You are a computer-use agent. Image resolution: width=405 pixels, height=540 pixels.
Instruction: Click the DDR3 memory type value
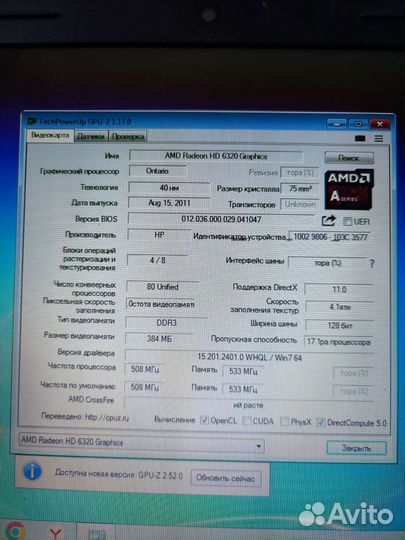pyautogui.click(x=166, y=323)
